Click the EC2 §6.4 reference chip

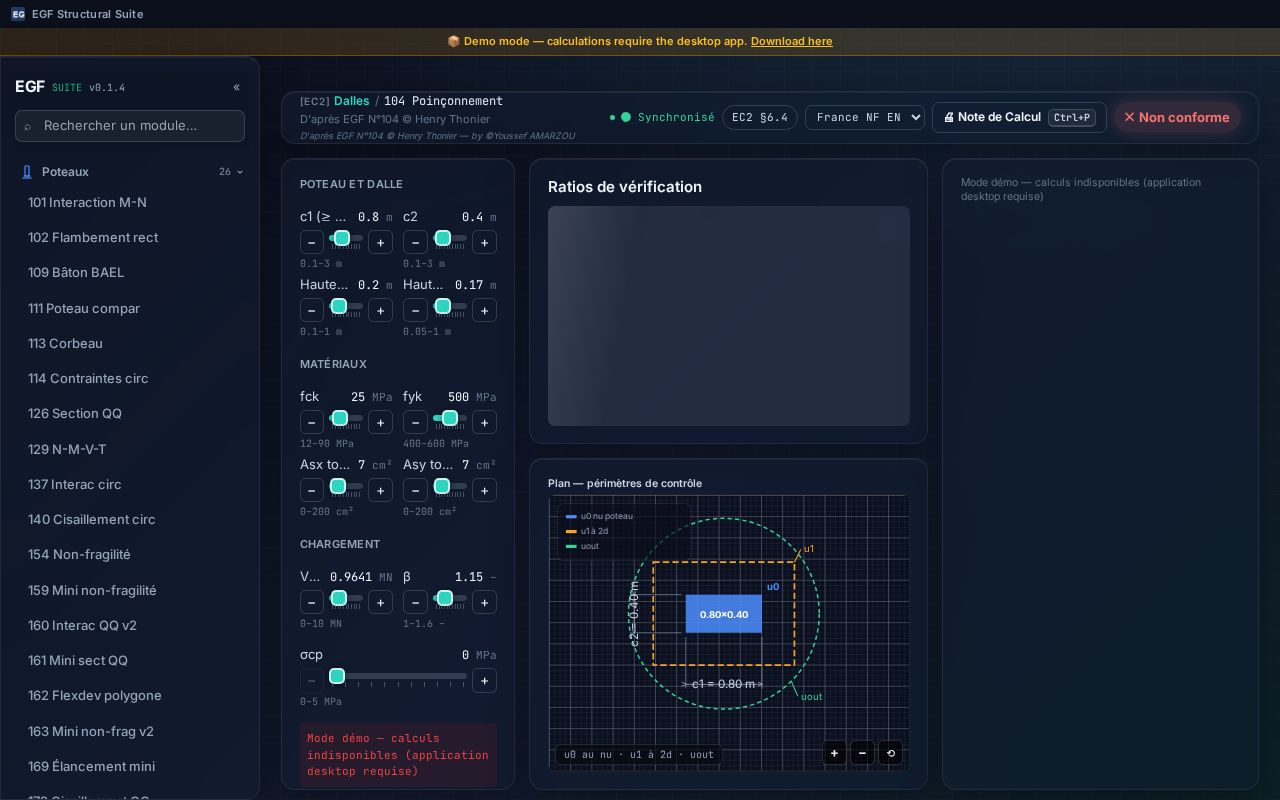[x=760, y=117]
